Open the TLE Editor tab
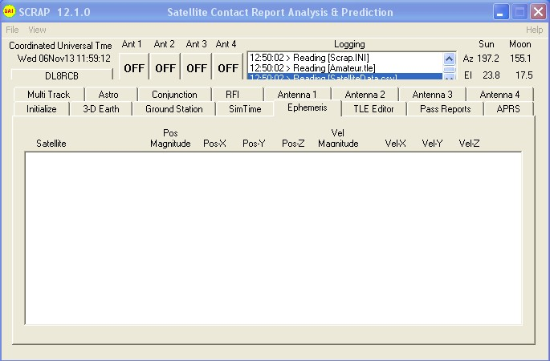This screenshot has width=550, height=361. [374, 109]
